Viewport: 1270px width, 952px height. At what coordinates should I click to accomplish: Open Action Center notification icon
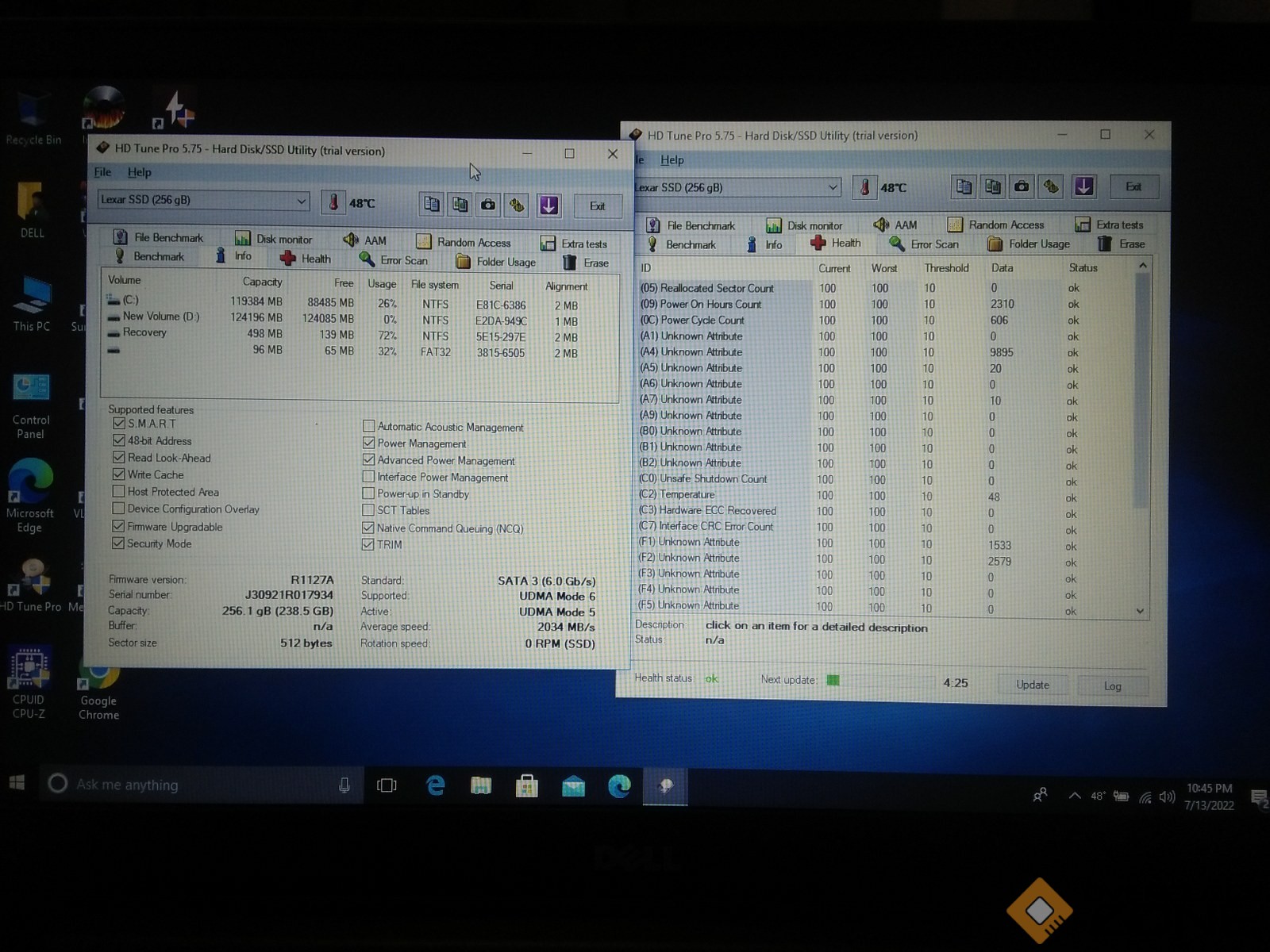(1258, 797)
